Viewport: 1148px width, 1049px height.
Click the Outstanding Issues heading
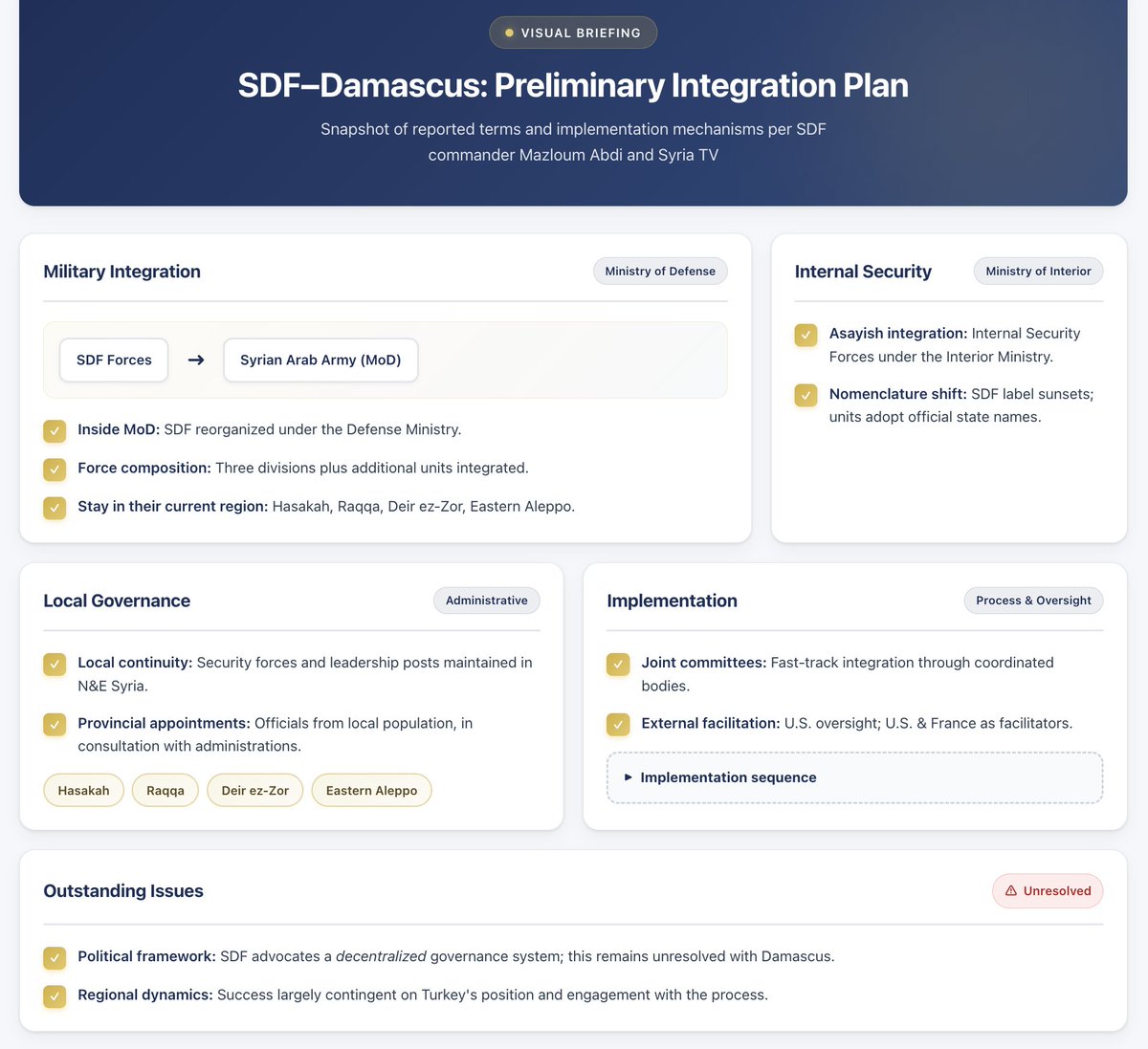(x=123, y=891)
